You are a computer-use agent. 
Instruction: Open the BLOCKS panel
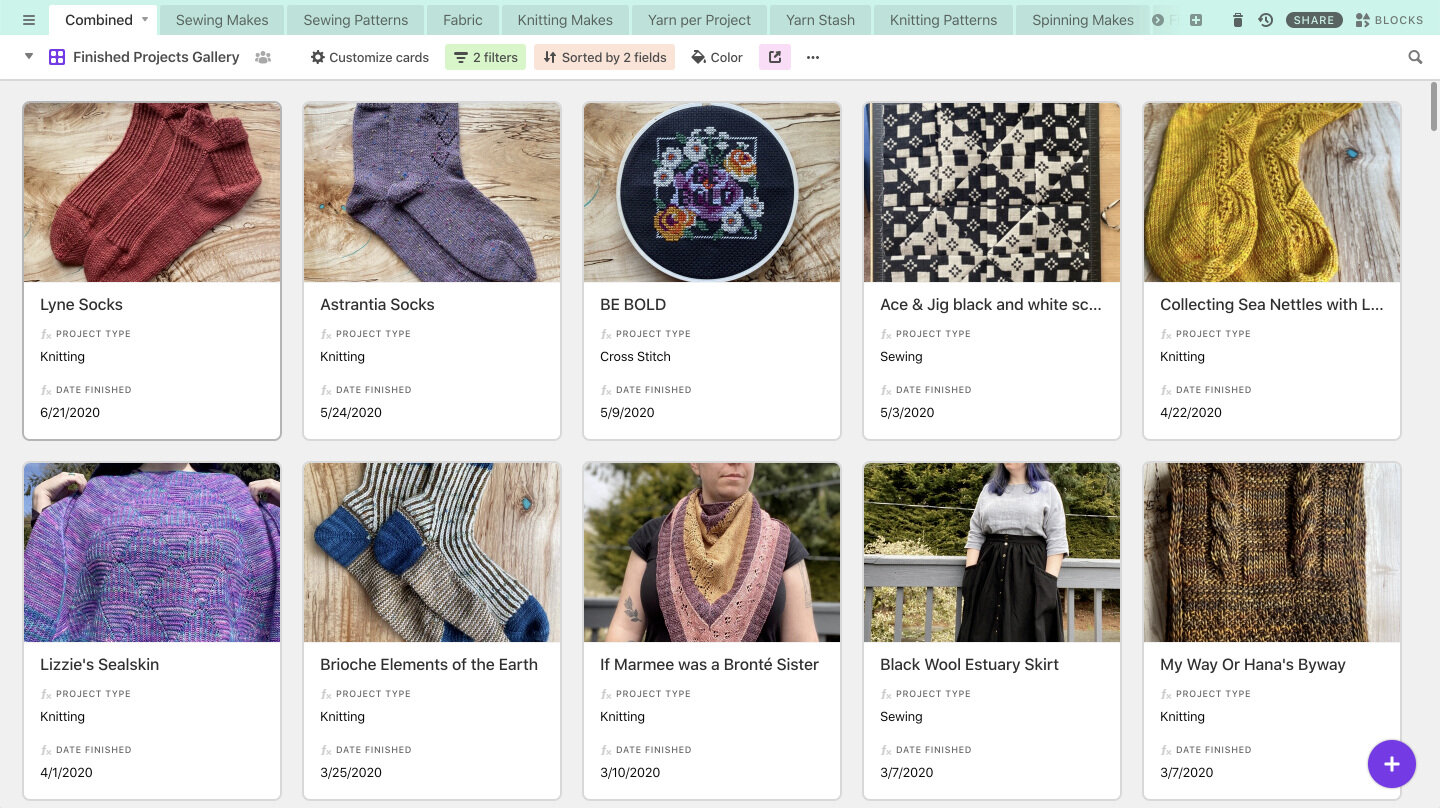(x=1389, y=20)
